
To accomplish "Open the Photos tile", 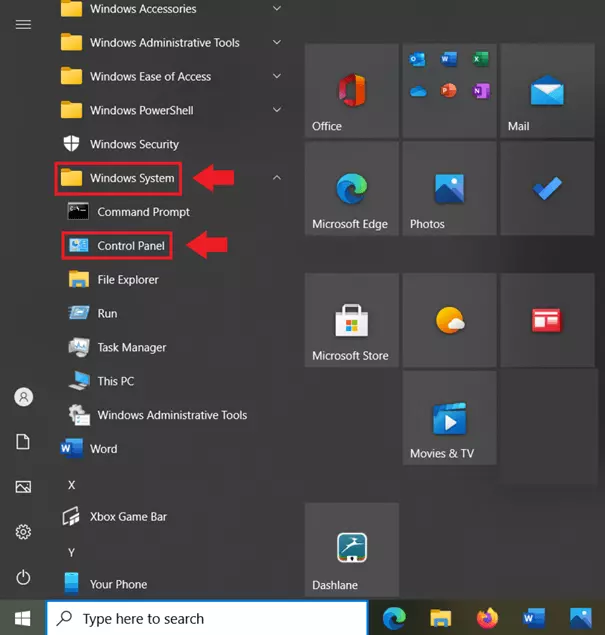I will [449, 188].
